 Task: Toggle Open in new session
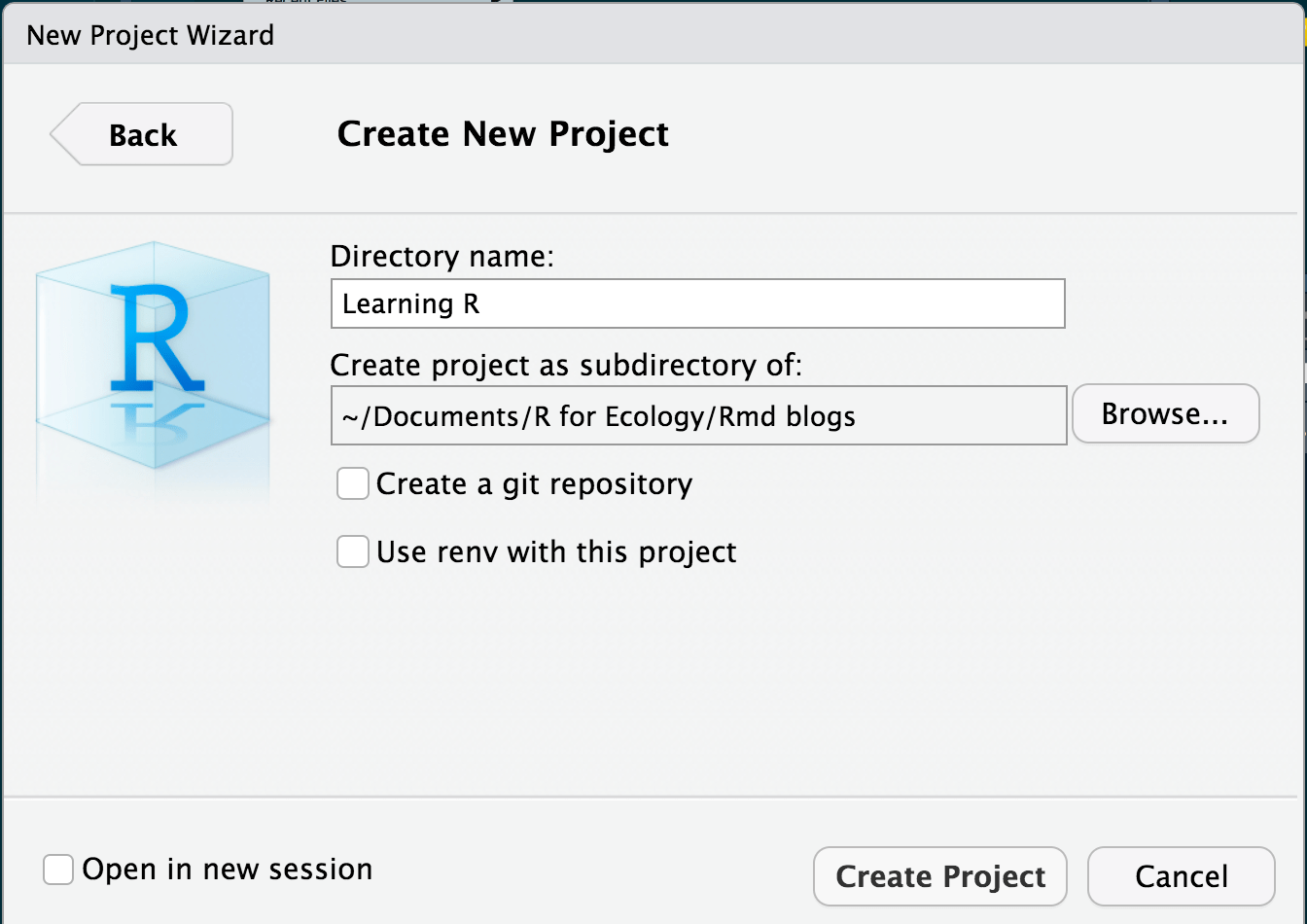(x=57, y=869)
